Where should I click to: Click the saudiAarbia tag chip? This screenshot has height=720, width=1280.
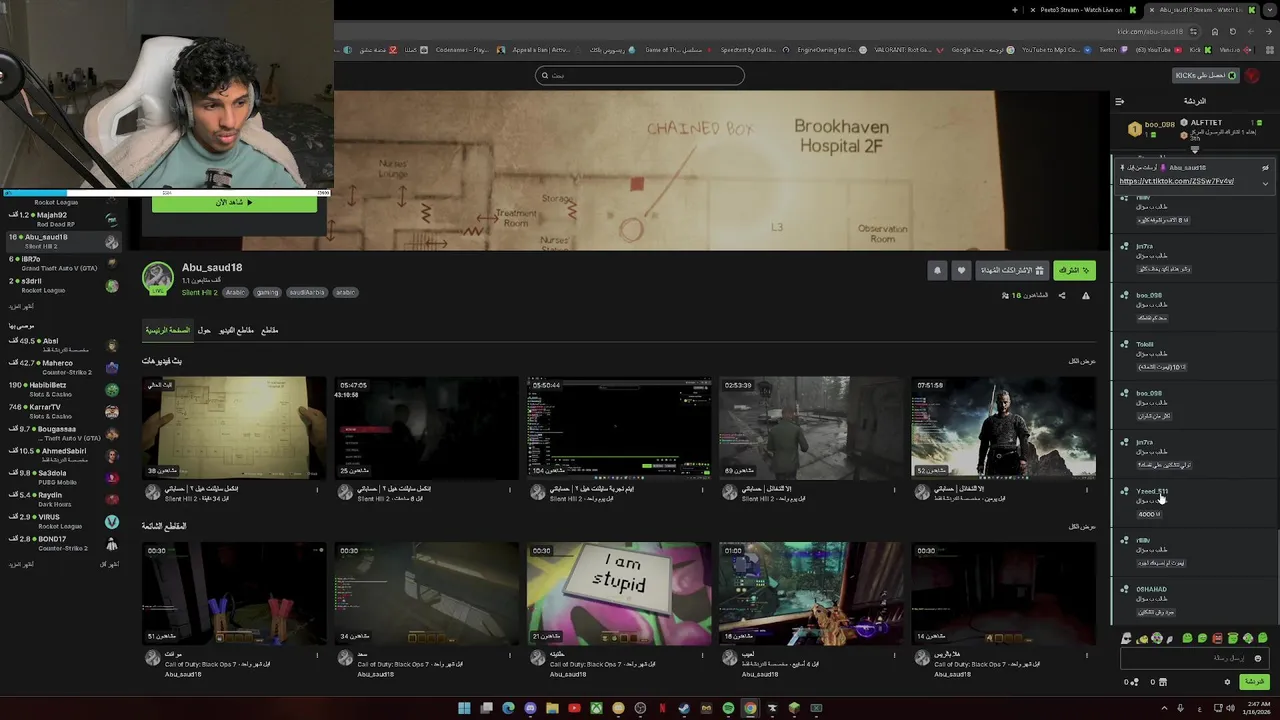307,293
